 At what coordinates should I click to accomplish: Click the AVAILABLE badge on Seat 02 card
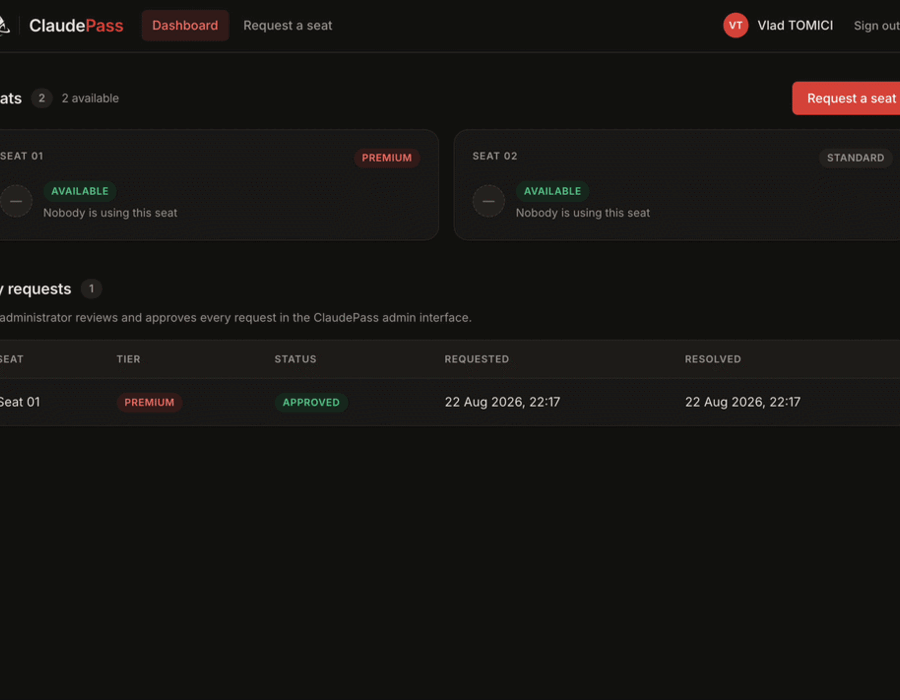point(552,191)
